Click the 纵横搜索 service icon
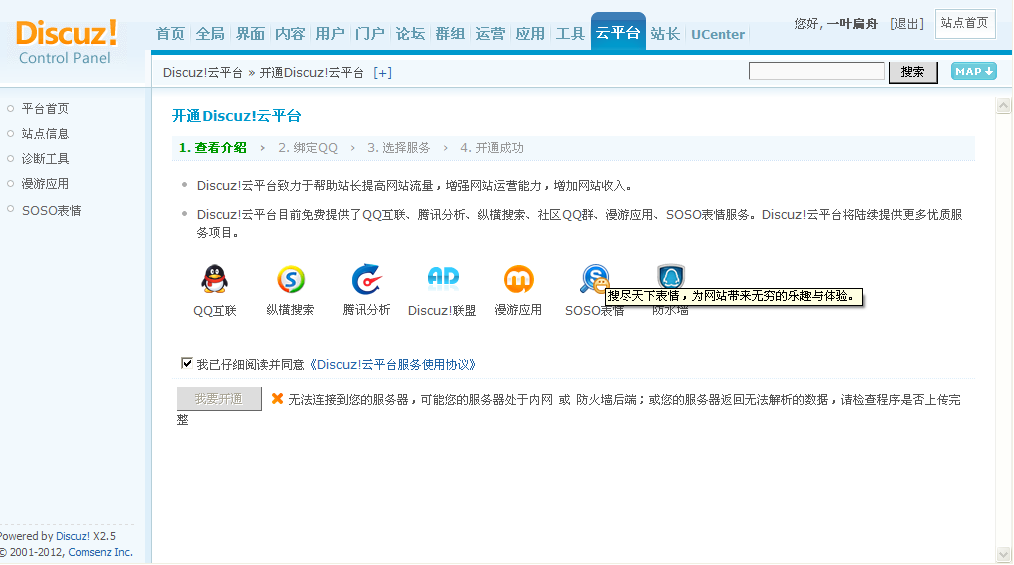Screen dimensions: 1014x565 pos(291,279)
